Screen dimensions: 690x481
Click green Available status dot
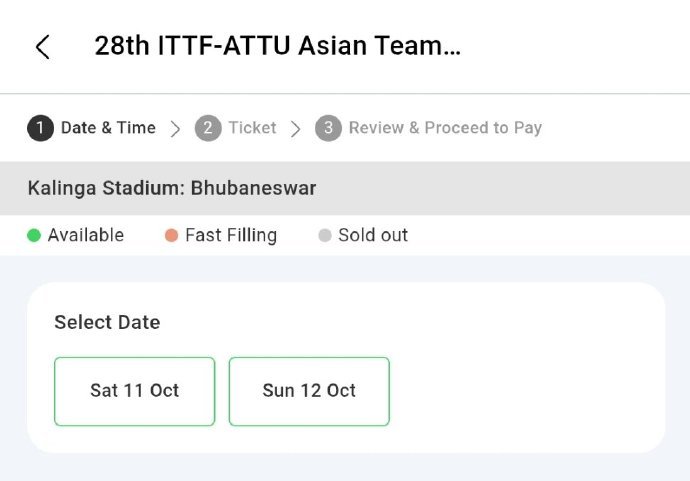pos(34,236)
